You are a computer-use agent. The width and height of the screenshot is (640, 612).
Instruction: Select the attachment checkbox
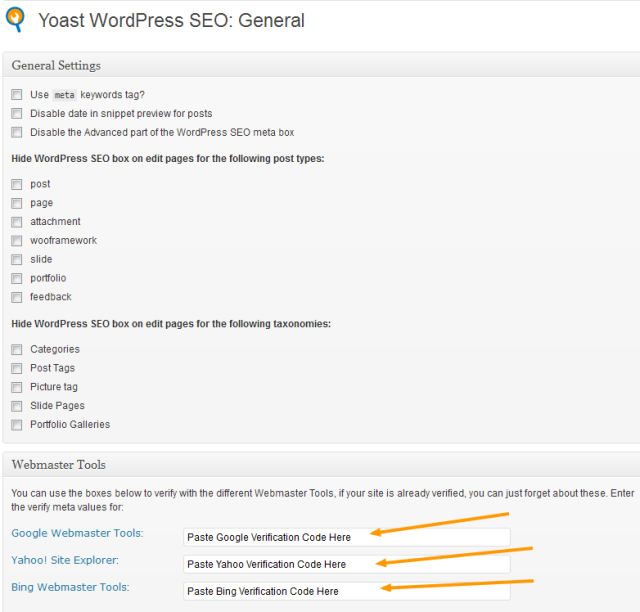pyautogui.click(x=17, y=222)
